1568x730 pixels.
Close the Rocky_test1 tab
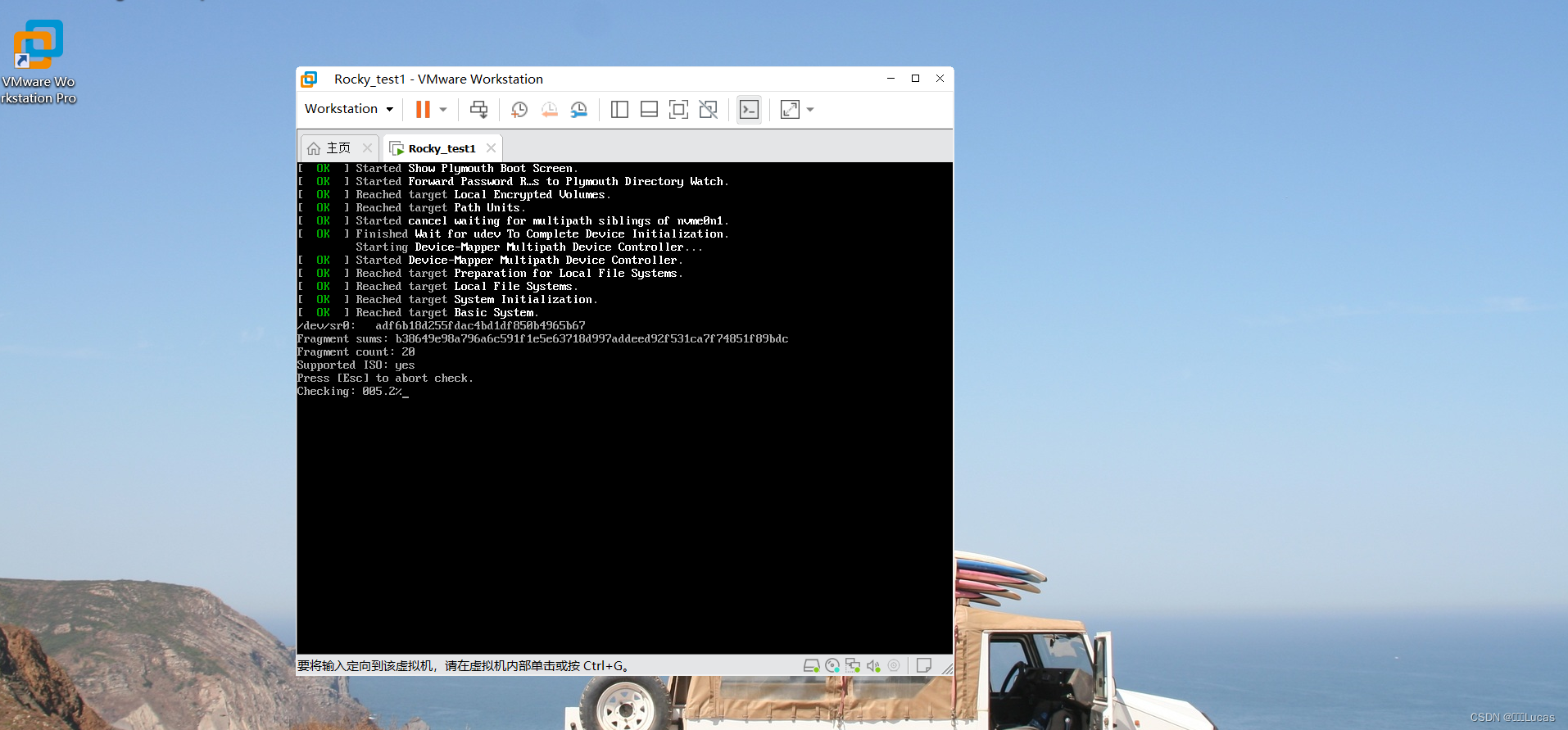point(491,148)
